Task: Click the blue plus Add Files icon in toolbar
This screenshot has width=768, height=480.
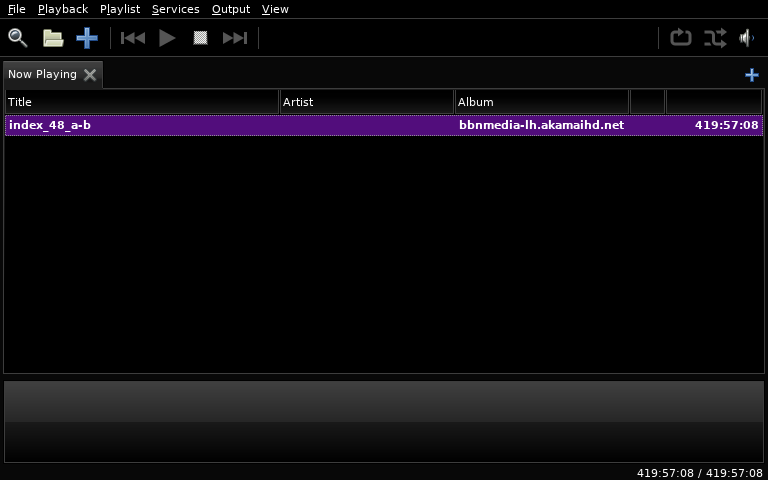Action: (x=87, y=38)
